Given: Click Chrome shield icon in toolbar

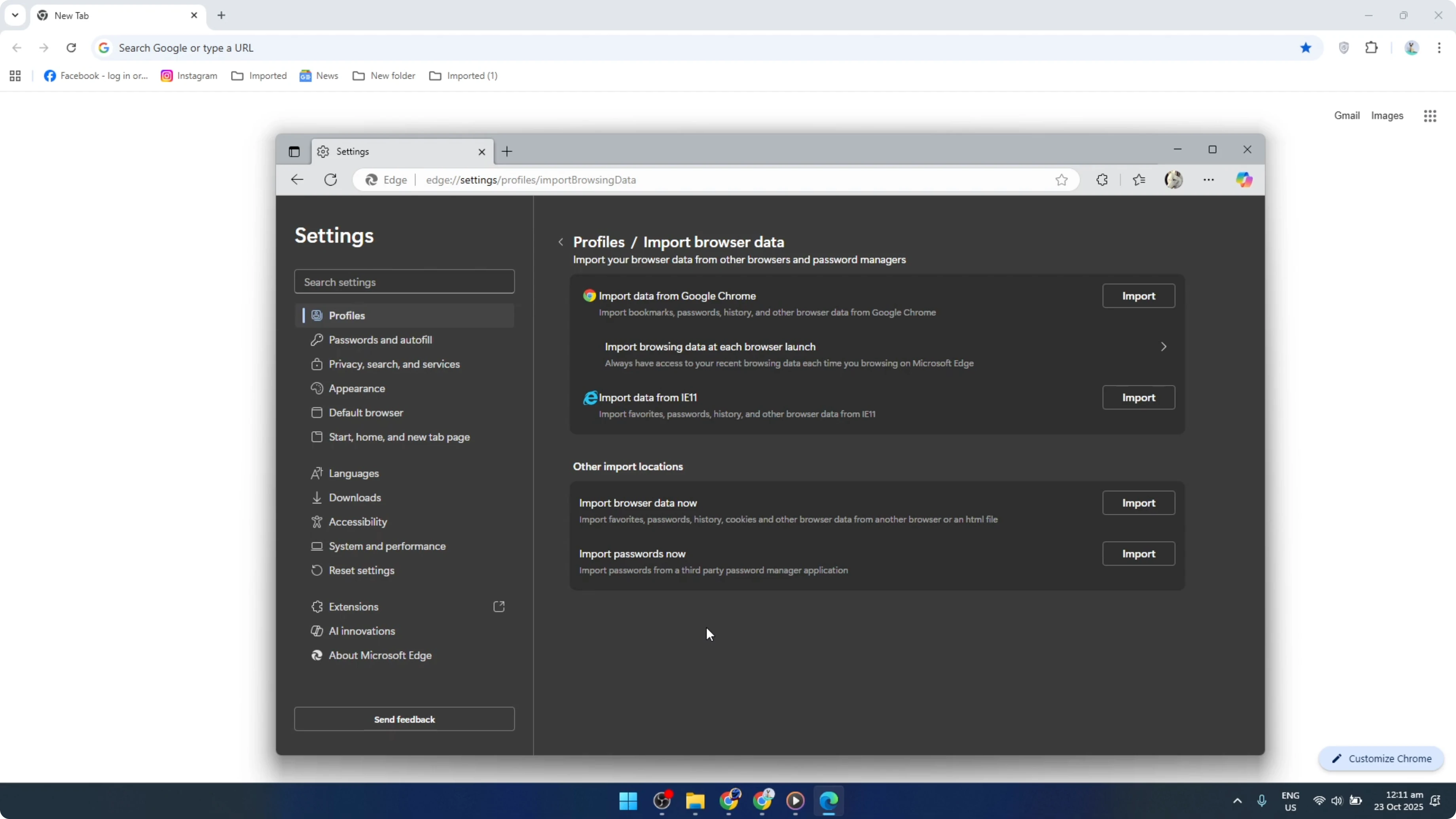Looking at the screenshot, I should (1344, 47).
